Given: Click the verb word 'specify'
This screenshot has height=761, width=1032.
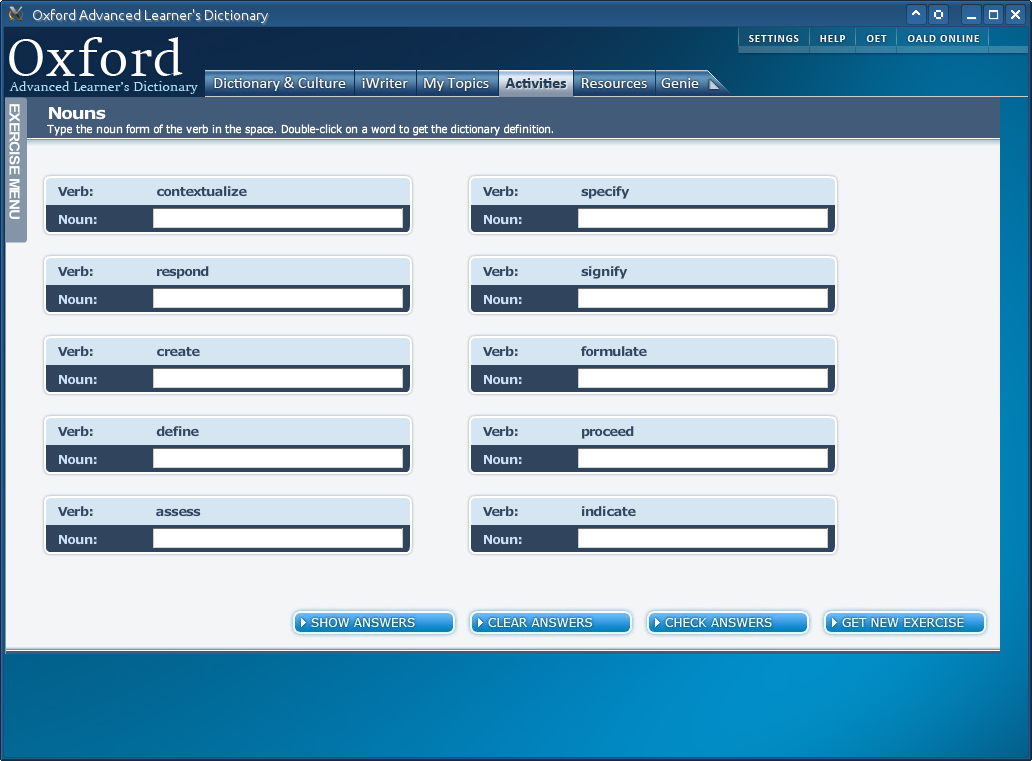Looking at the screenshot, I should pyautogui.click(x=605, y=192).
